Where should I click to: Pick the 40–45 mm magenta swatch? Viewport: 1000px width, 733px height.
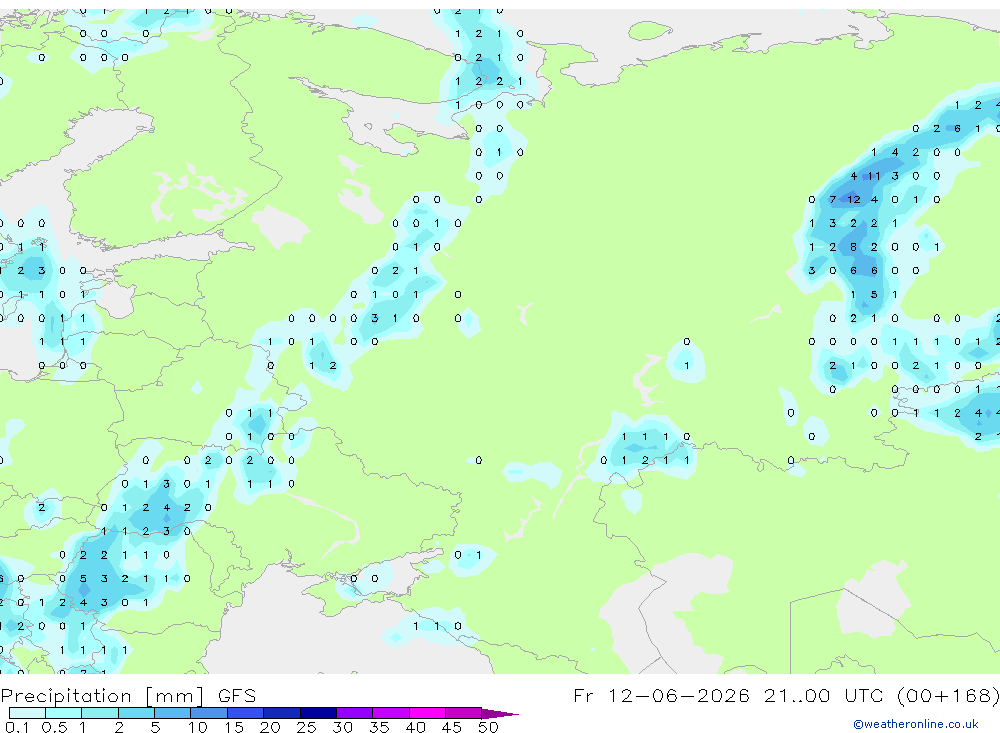coord(427,713)
